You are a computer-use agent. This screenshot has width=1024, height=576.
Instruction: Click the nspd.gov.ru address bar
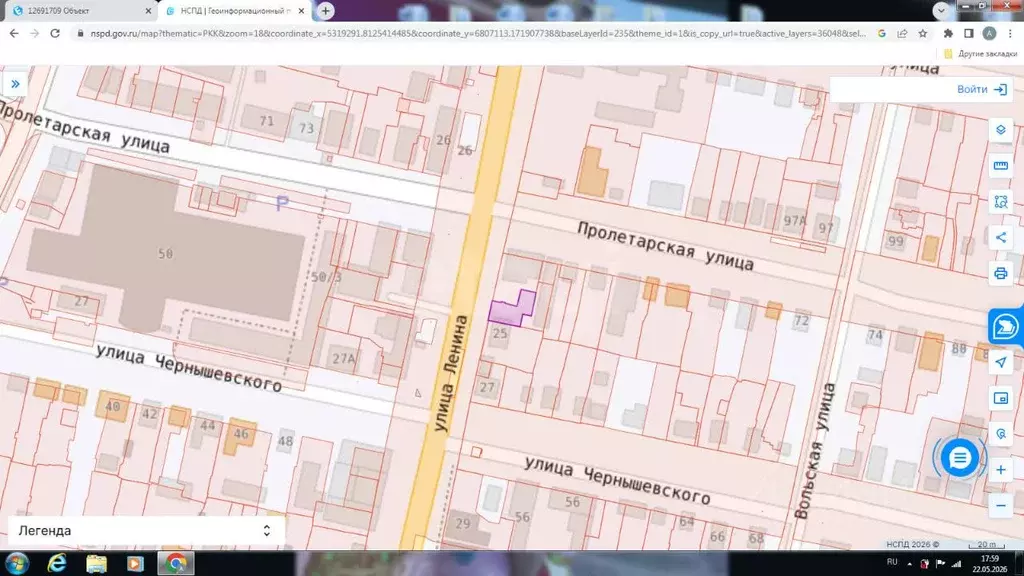pyautogui.click(x=477, y=33)
